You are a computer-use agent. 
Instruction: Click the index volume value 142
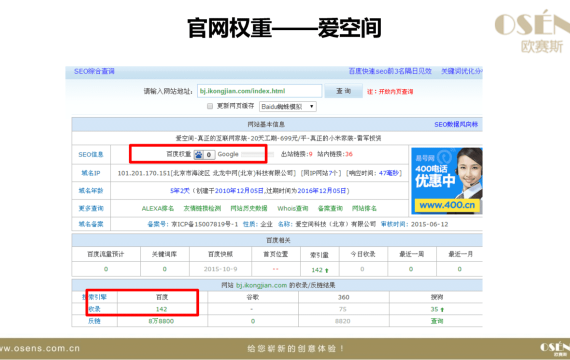[x=317, y=270]
